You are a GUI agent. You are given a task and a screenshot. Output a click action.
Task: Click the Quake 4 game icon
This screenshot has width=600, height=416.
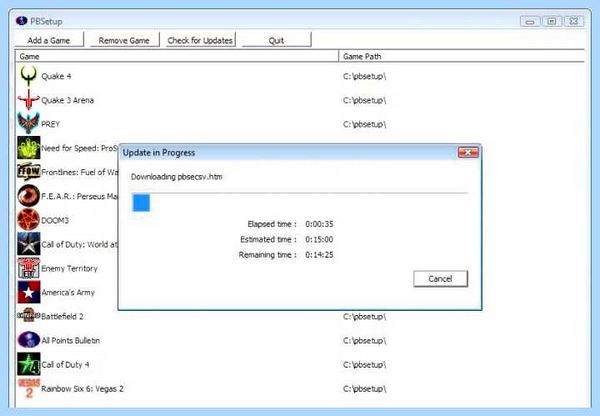click(29, 76)
